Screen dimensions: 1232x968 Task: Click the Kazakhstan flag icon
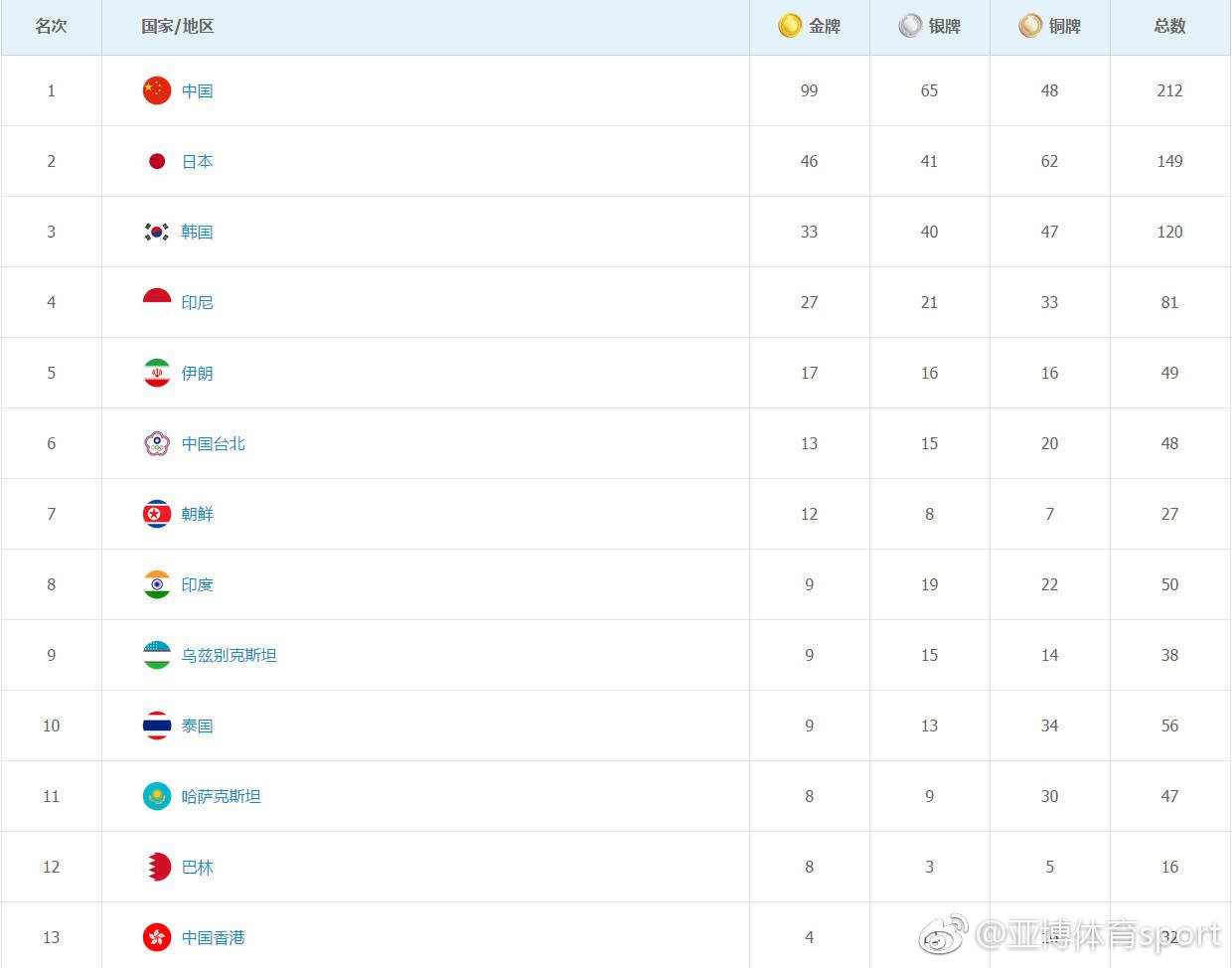[x=157, y=796]
